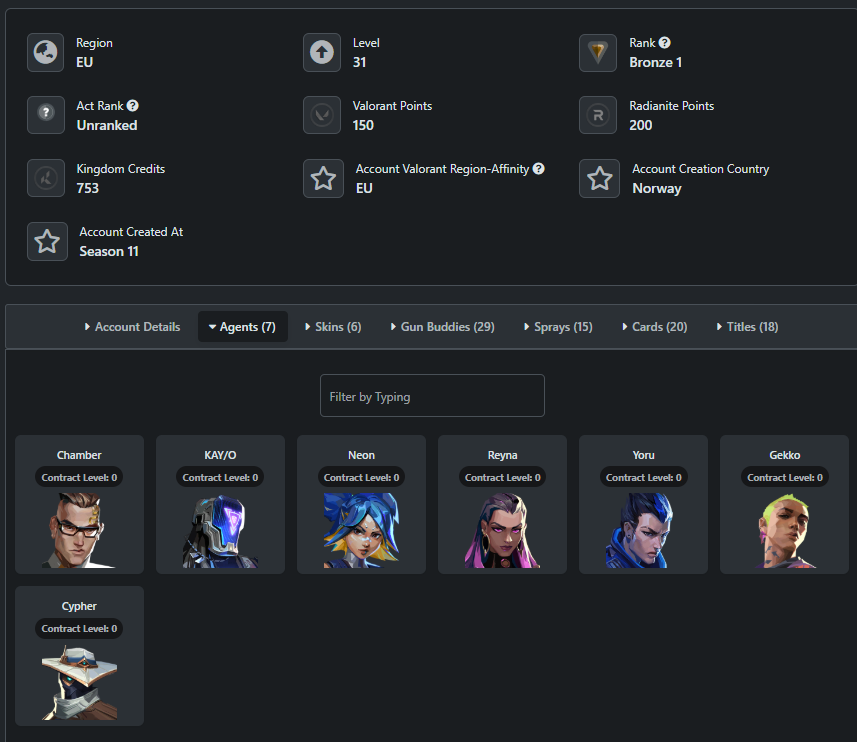Click the help icon next to Rank
Viewport: 857px width, 742px height.
tap(665, 43)
